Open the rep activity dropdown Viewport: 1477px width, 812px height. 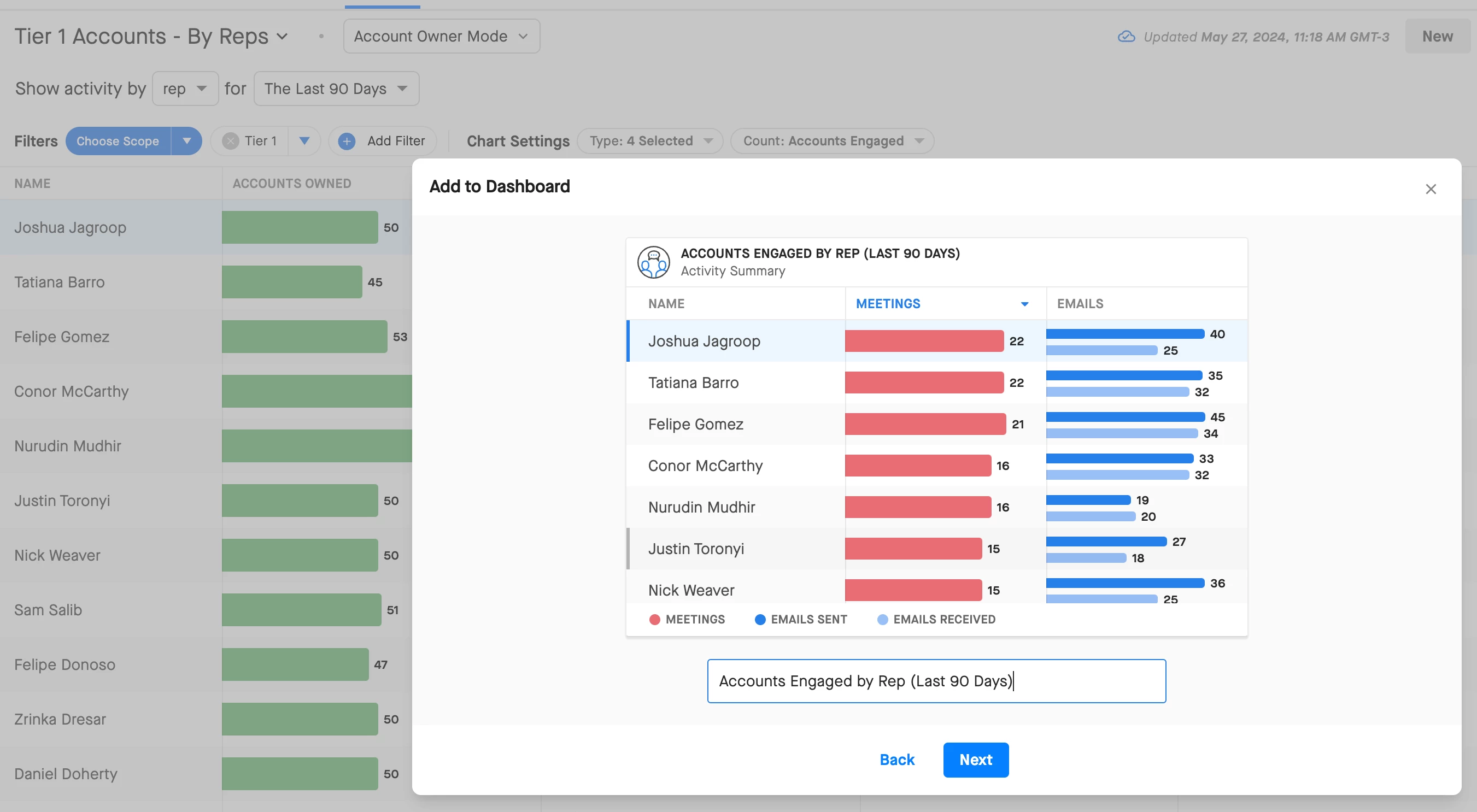(185, 89)
